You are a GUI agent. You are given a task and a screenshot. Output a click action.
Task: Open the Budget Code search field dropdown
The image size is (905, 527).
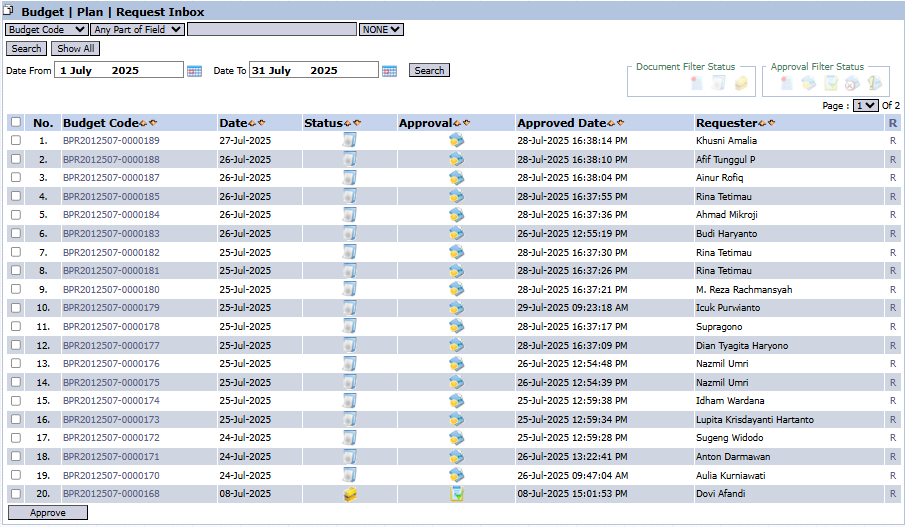point(46,30)
